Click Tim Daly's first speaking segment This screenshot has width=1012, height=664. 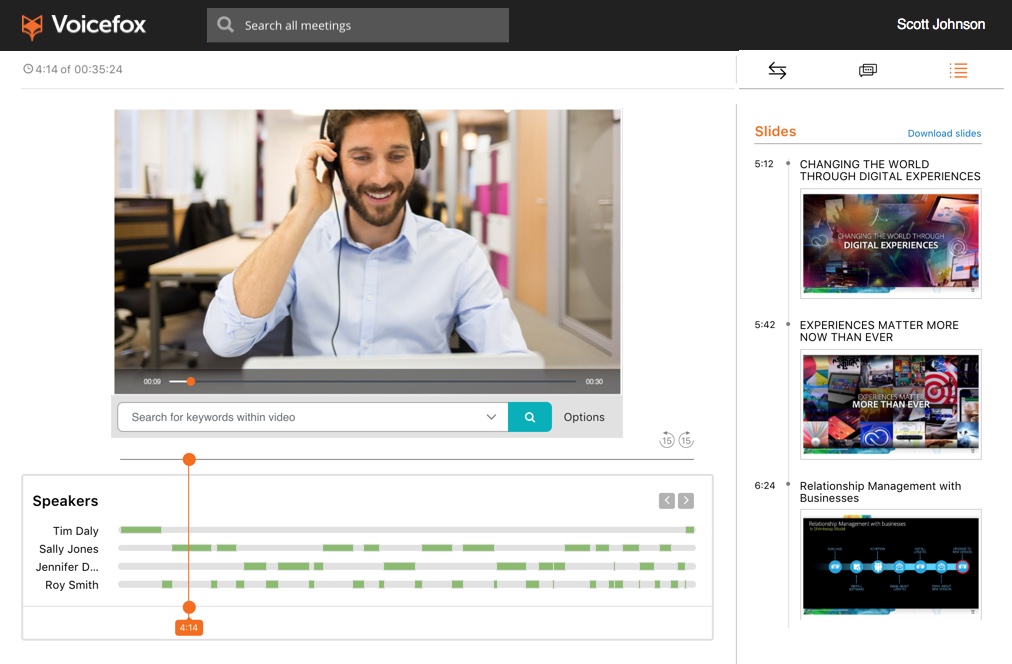(x=141, y=530)
